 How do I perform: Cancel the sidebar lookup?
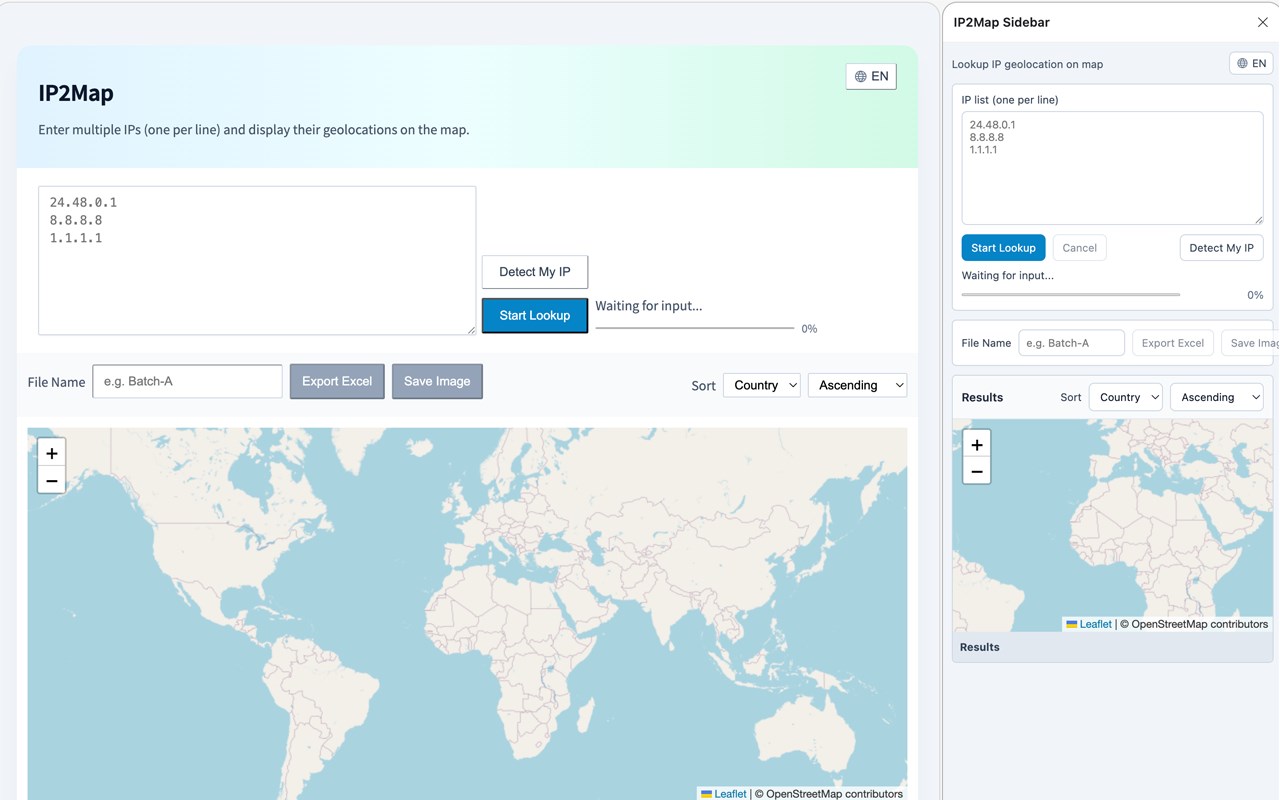point(1079,248)
